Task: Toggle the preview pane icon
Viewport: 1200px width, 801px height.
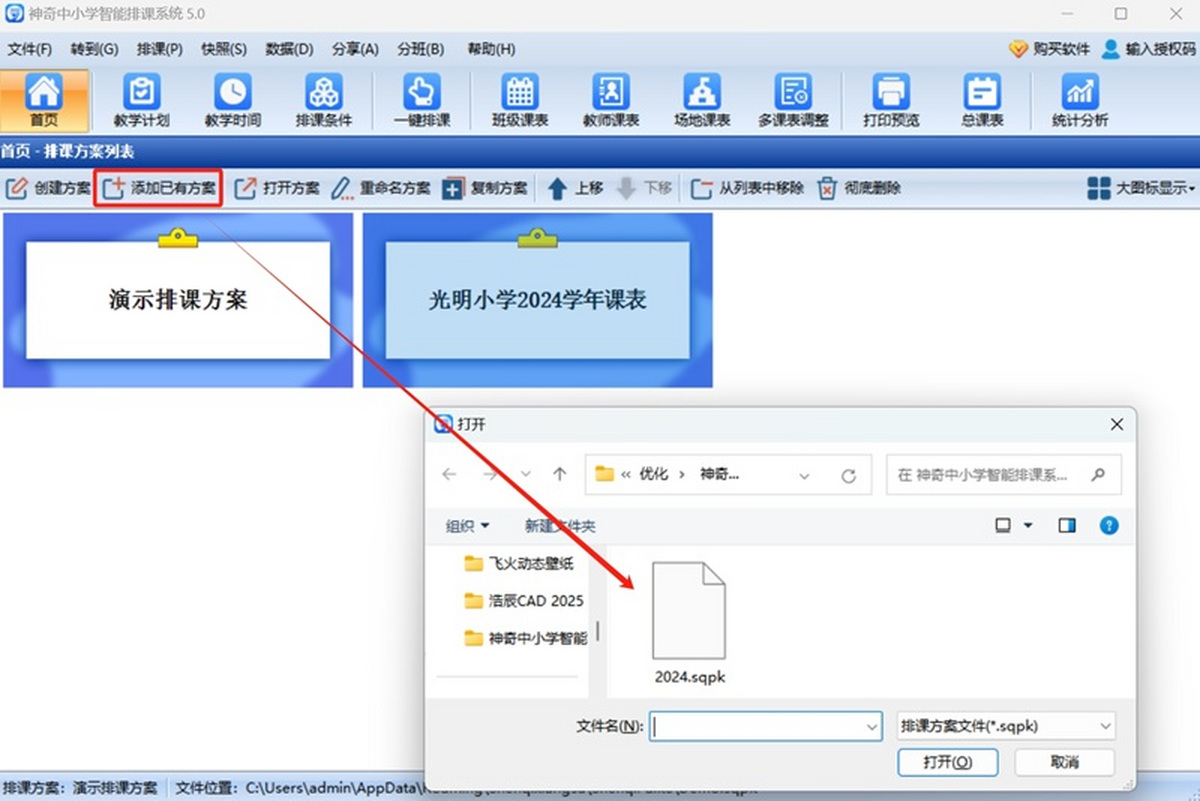Action: pos(1067,526)
